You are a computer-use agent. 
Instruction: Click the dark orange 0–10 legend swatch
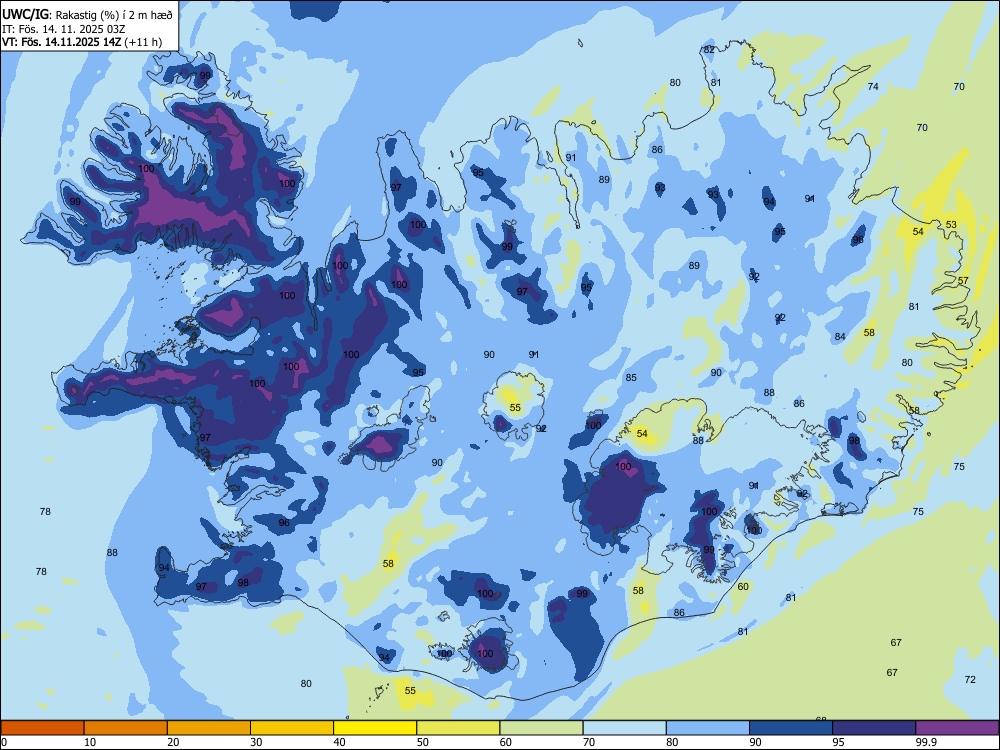pos(42,728)
